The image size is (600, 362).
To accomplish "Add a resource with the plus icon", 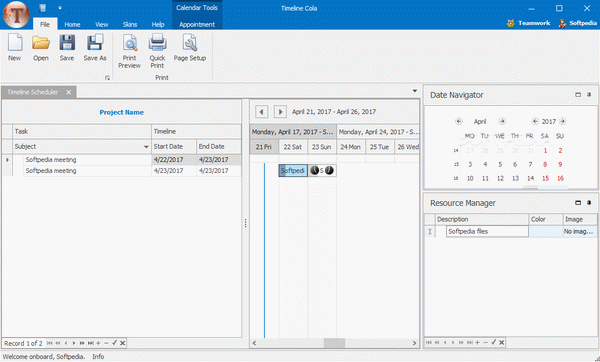I will pyautogui.click(x=477, y=342).
